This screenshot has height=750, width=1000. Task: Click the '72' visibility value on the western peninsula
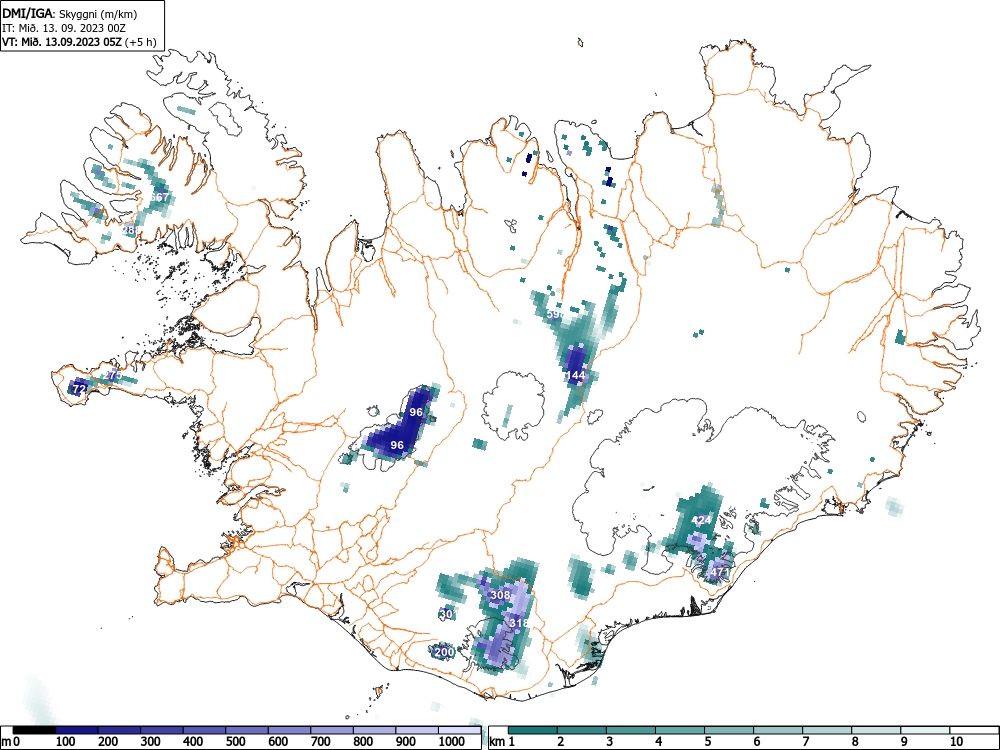coord(79,388)
